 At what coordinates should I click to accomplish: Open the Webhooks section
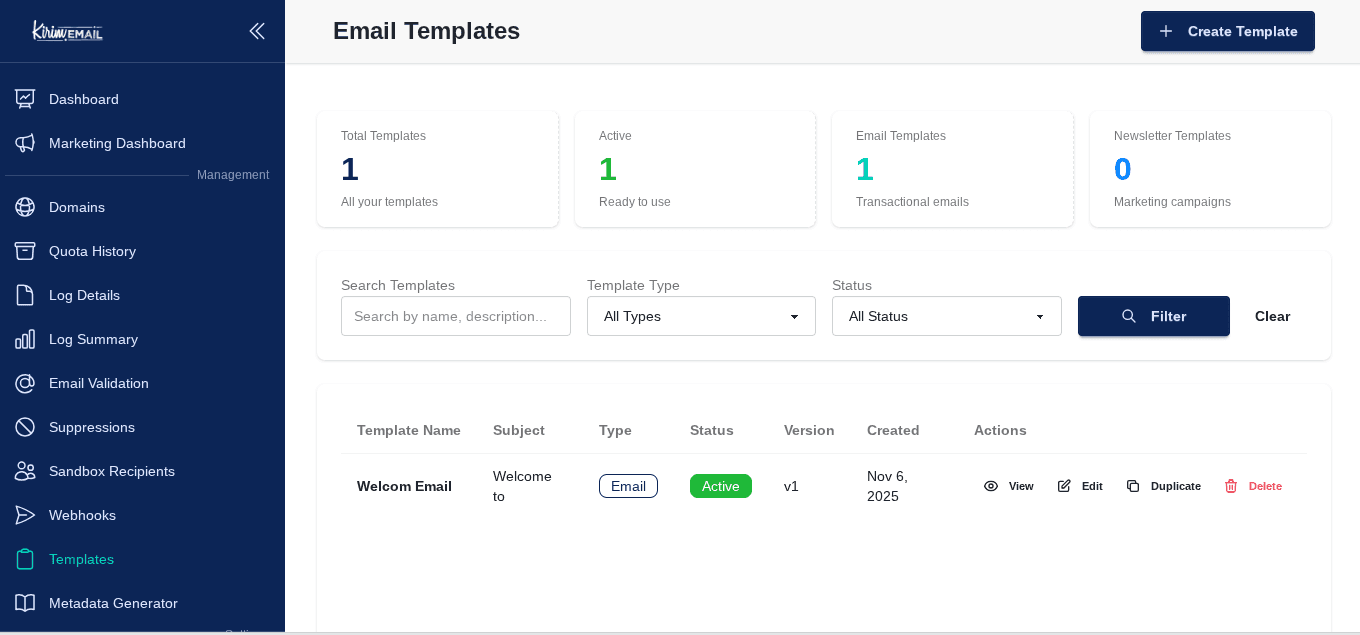click(x=82, y=515)
